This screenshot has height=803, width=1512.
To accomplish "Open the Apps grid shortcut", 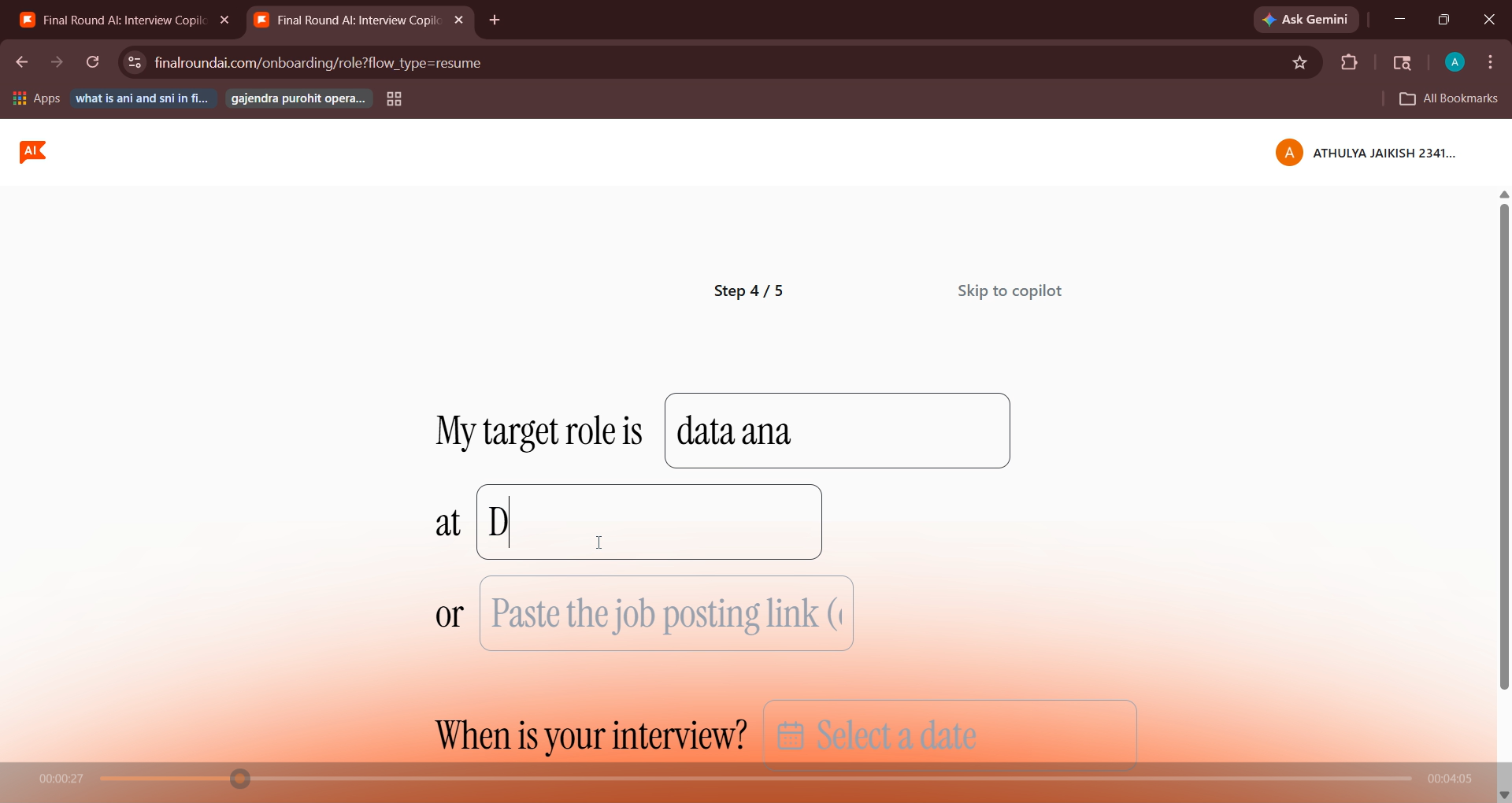I will (x=36, y=98).
